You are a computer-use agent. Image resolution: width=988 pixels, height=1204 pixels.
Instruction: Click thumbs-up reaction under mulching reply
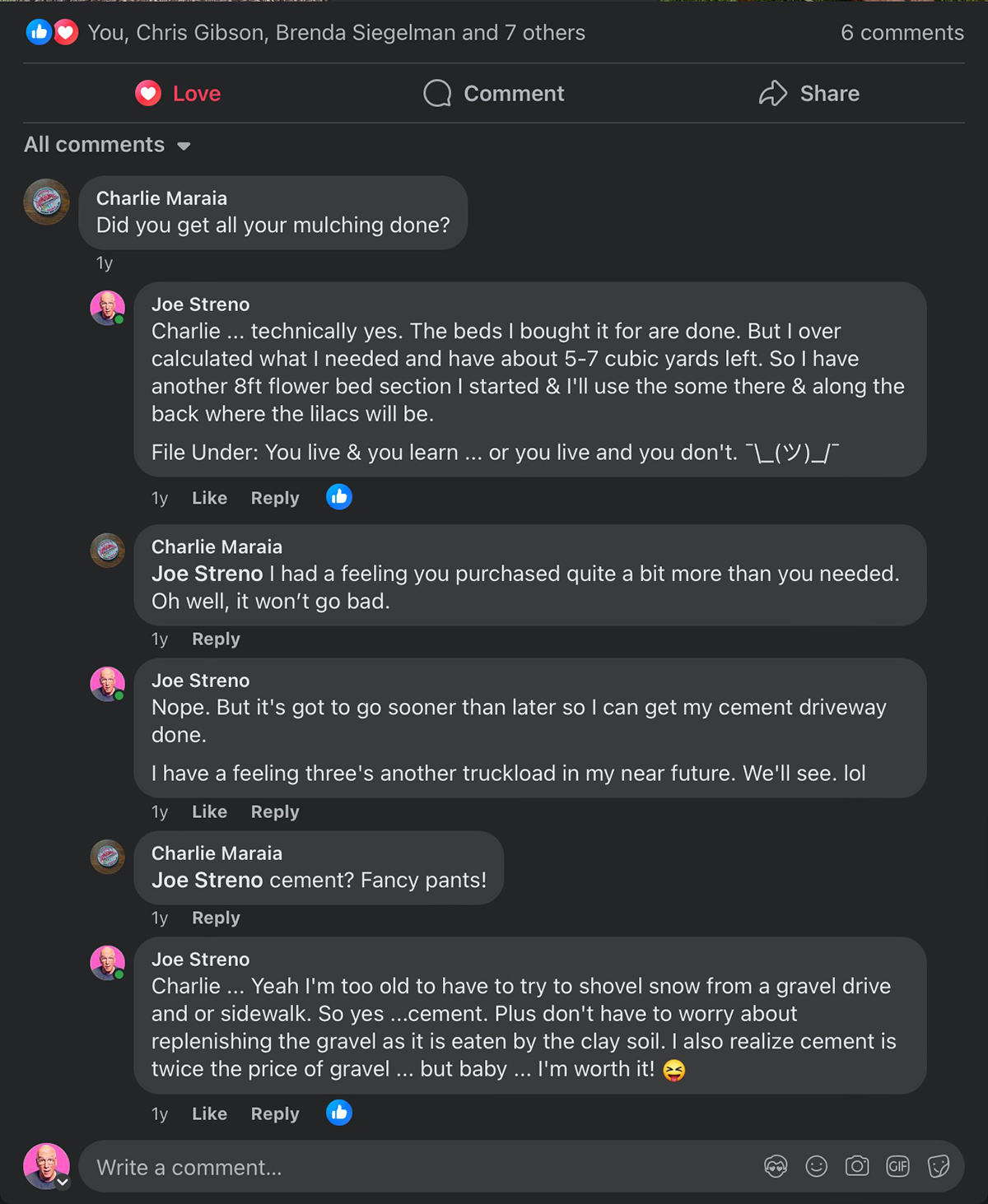(x=339, y=496)
